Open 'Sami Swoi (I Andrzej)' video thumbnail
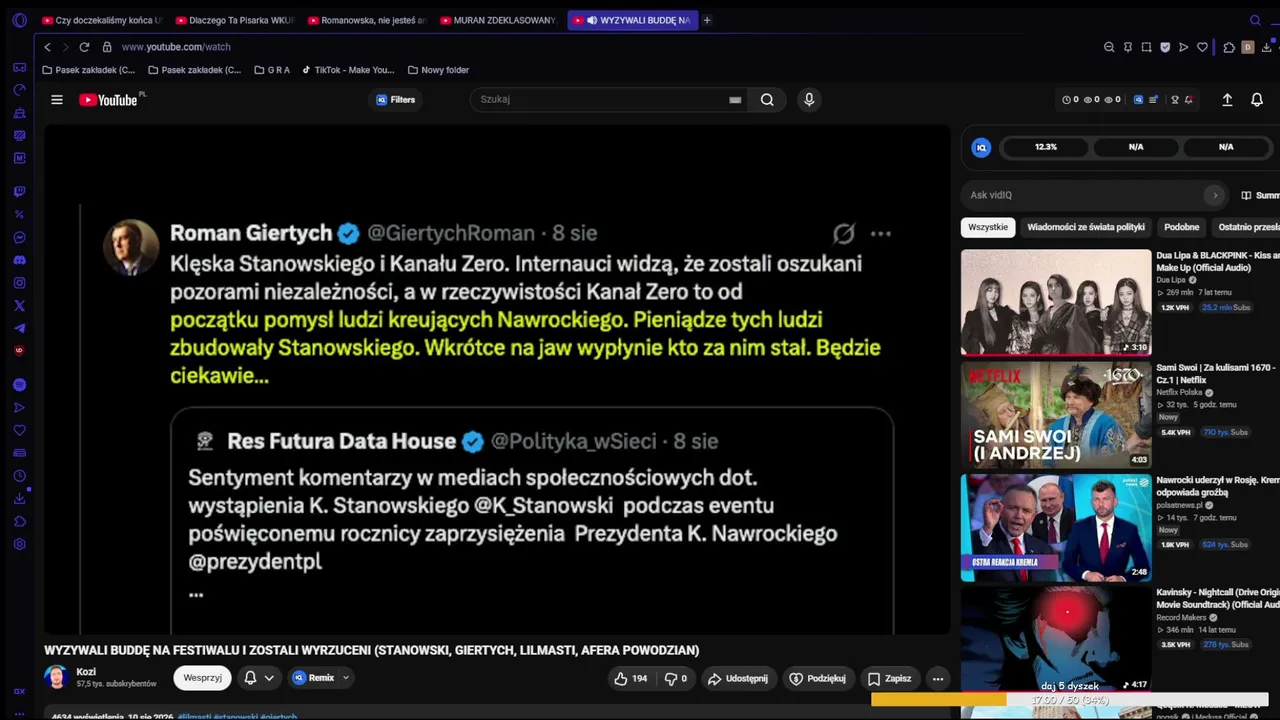The height and width of the screenshot is (720, 1280). (x=1056, y=415)
